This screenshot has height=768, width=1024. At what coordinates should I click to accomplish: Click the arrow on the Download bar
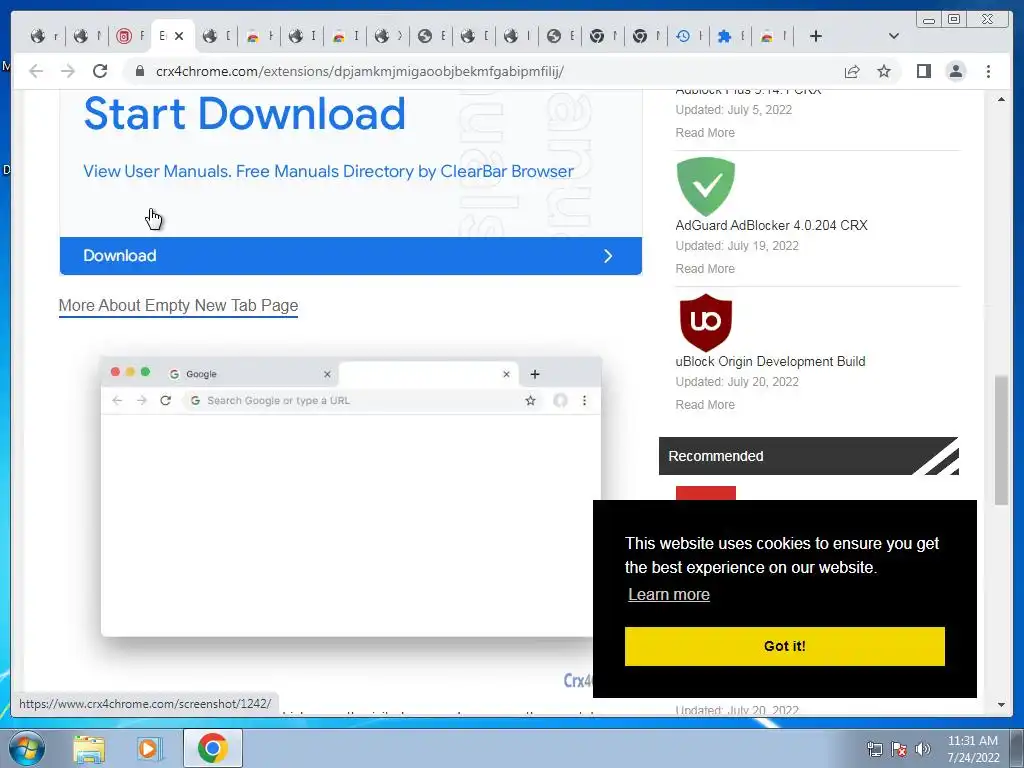(x=608, y=256)
